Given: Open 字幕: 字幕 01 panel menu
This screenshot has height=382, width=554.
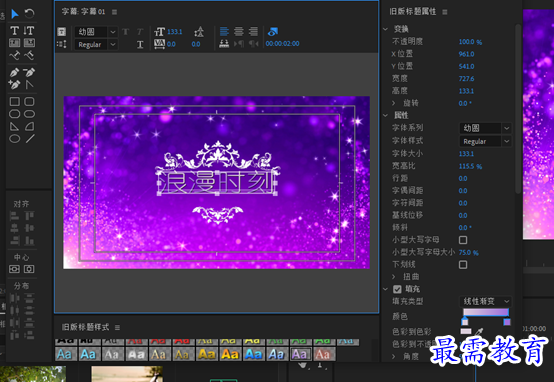Looking at the screenshot, I should 114,12.
